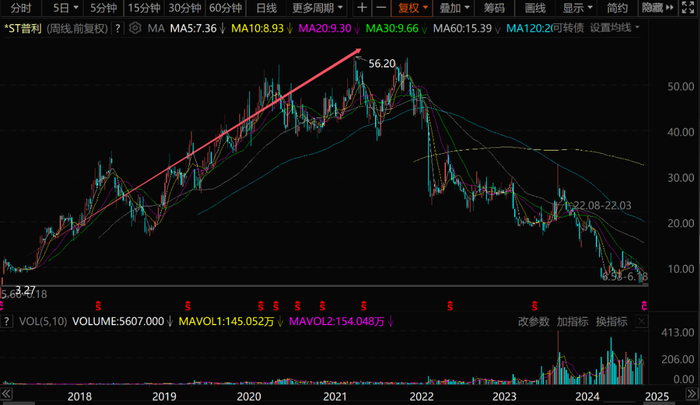Image resolution: width=700 pixels, height=405 pixels.
Task: Click the VOLUME:5607.000 value
Action: [118, 321]
